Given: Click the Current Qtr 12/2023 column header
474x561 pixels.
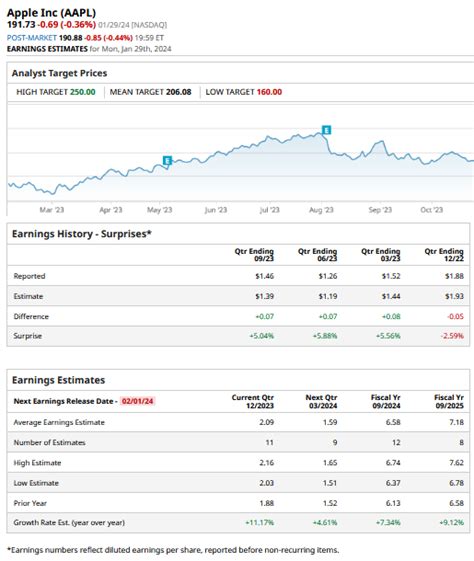Looking at the screenshot, I should [253, 401].
